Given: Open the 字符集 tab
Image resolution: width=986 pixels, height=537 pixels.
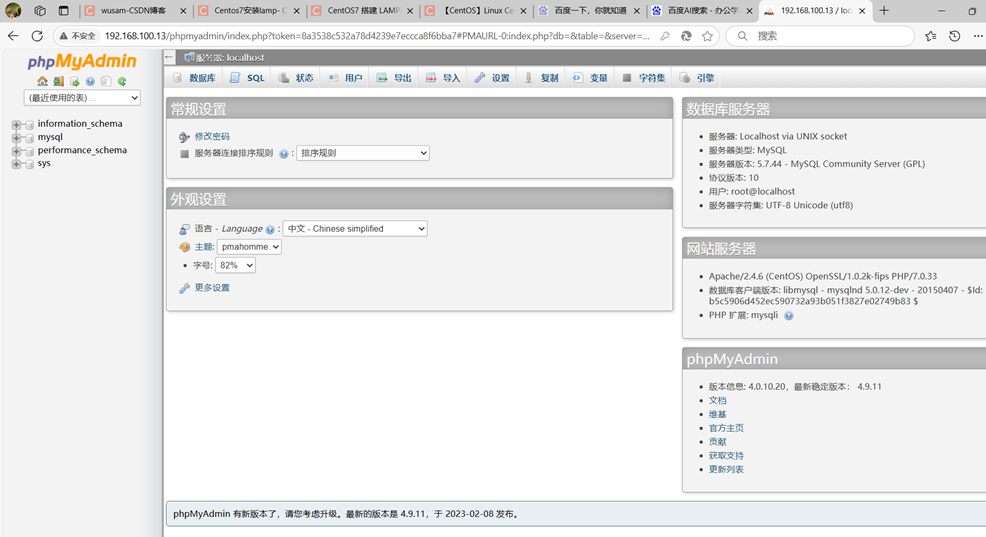Looking at the screenshot, I should coord(643,78).
